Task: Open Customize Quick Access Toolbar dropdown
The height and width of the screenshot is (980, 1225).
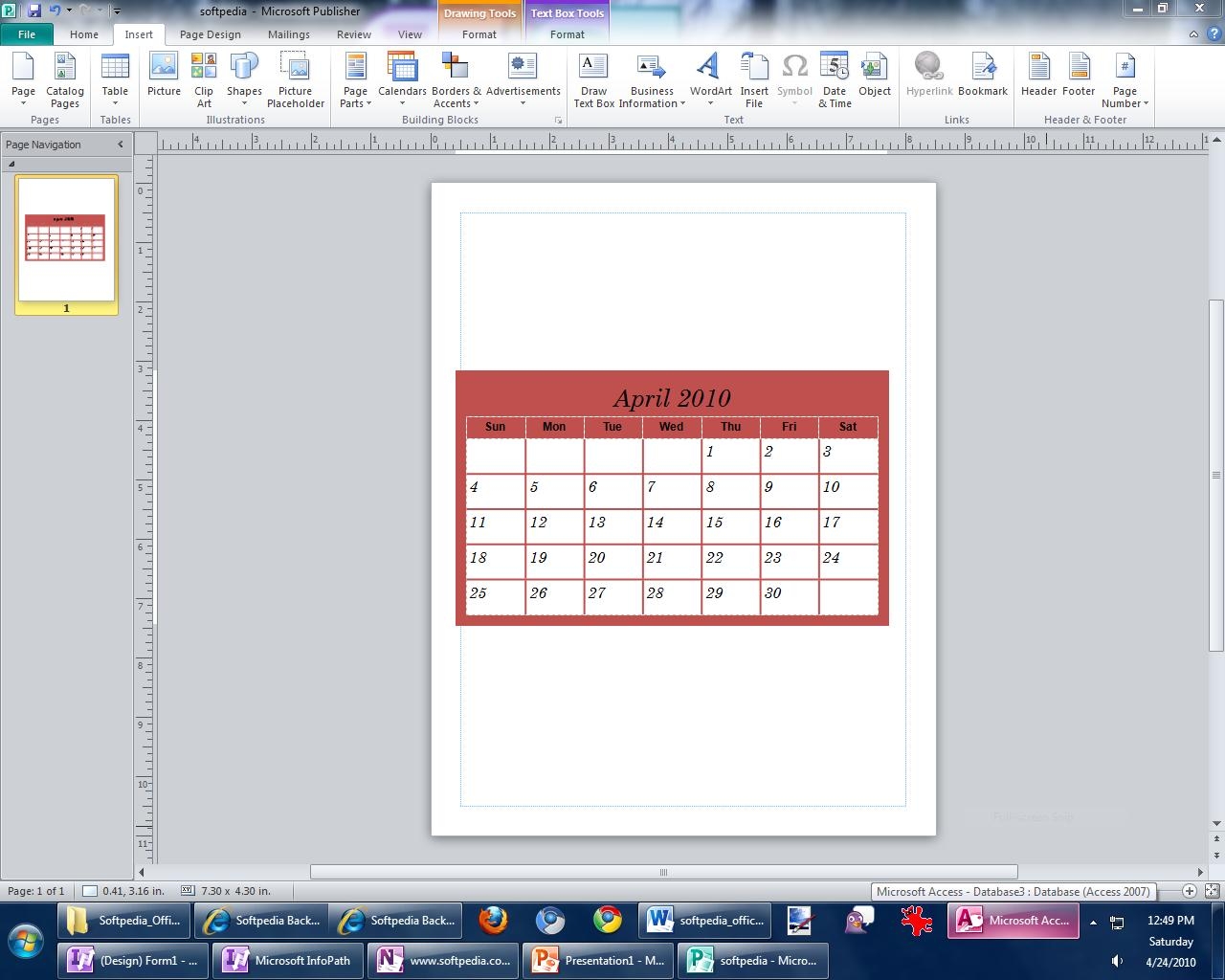Action: tap(117, 11)
